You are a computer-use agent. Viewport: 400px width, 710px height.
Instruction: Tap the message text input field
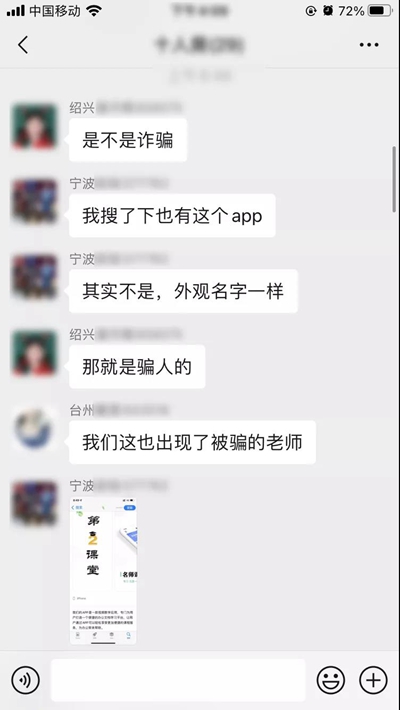point(178,680)
